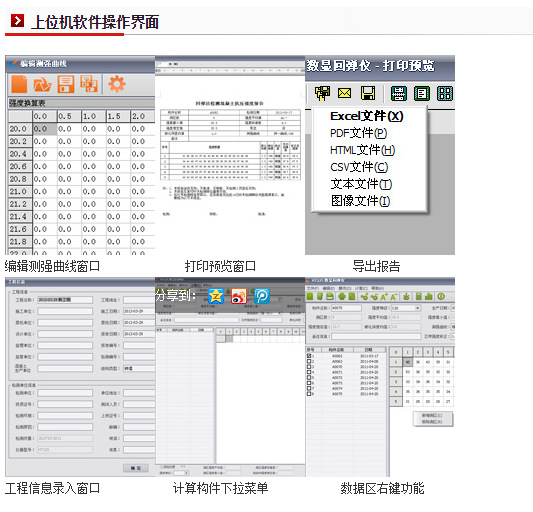Select Excel文件(X) export option

point(366,116)
